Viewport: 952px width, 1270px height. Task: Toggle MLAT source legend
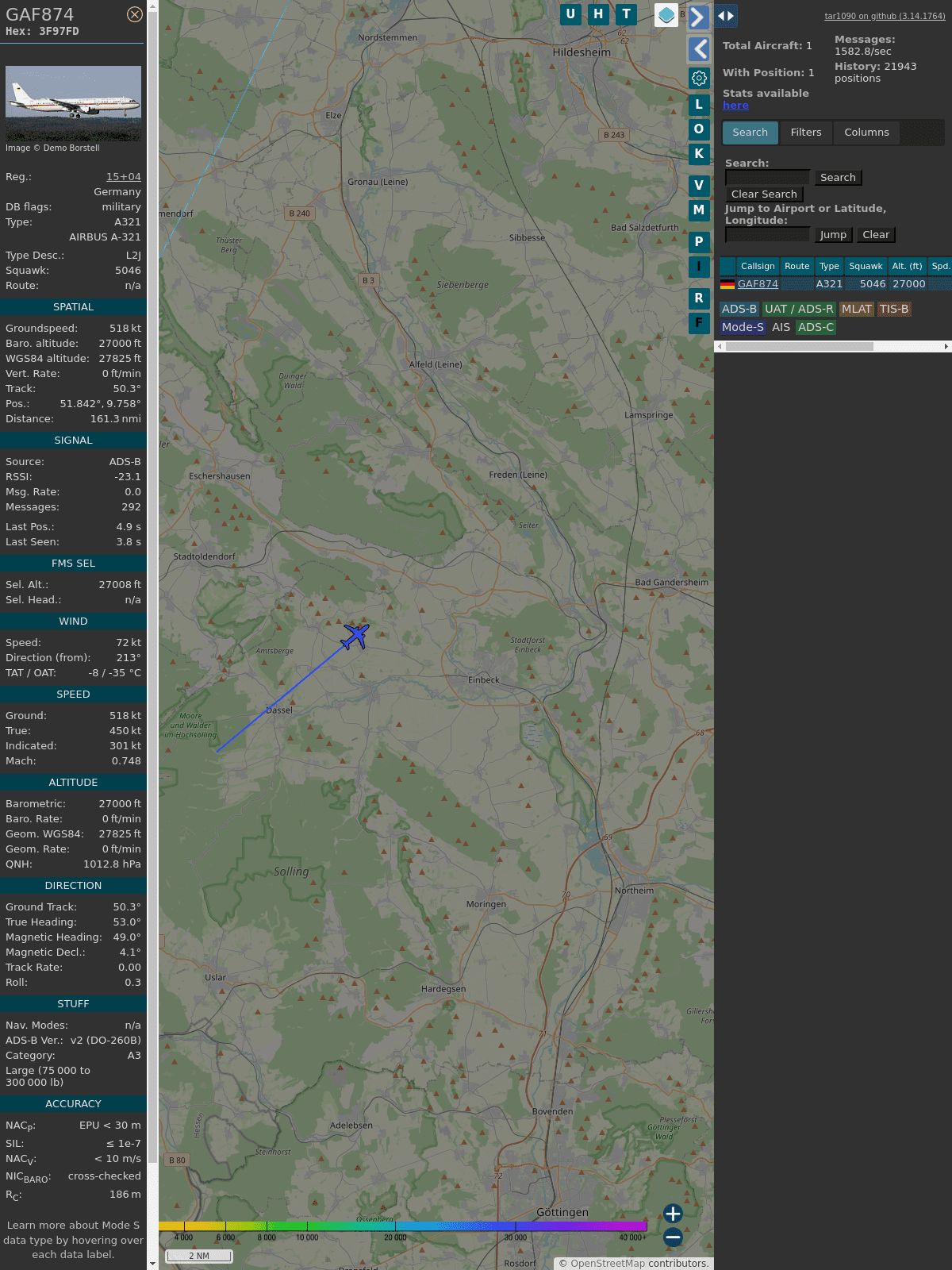[x=856, y=310]
